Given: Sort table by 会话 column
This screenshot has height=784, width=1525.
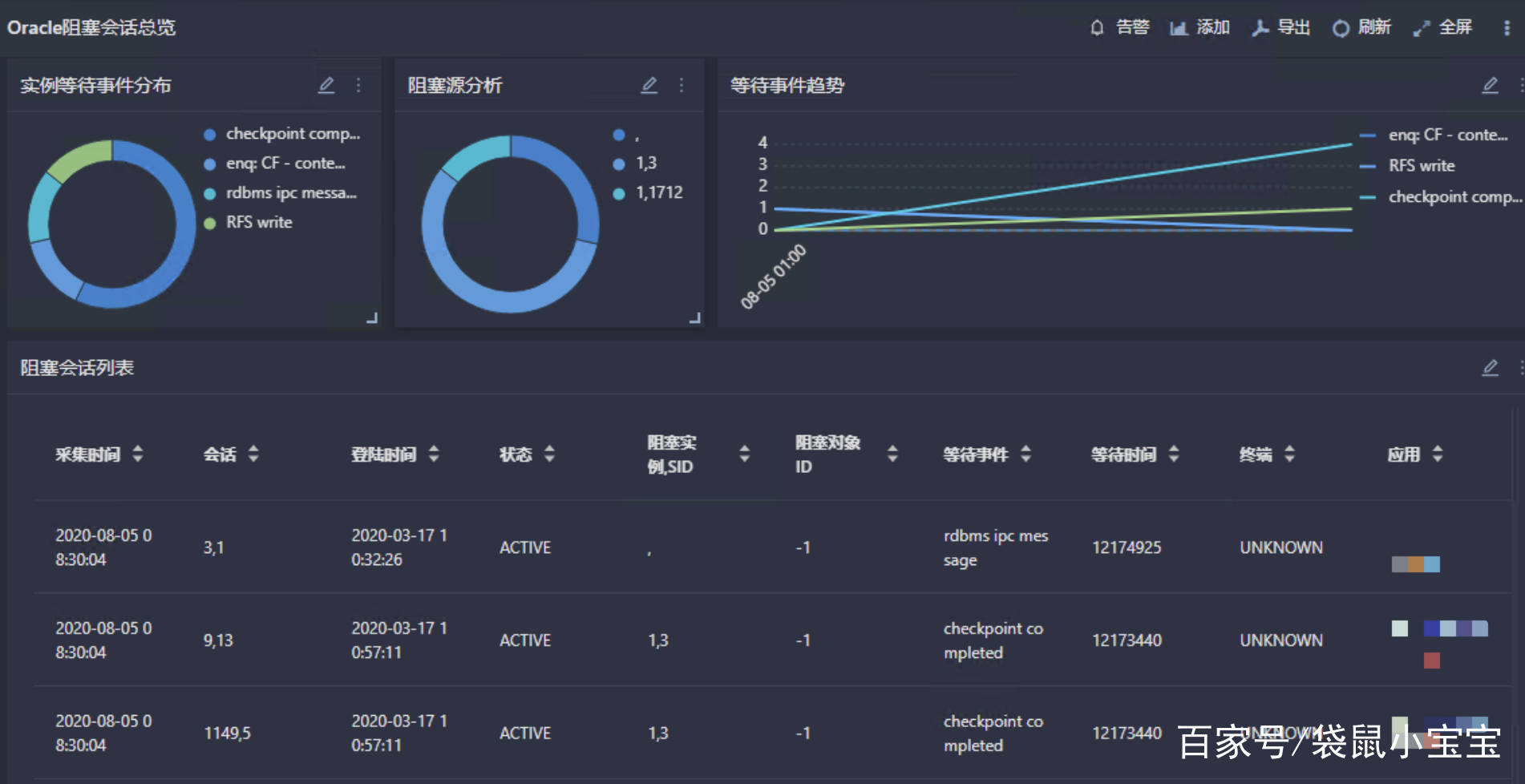Looking at the screenshot, I should [x=253, y=454].
